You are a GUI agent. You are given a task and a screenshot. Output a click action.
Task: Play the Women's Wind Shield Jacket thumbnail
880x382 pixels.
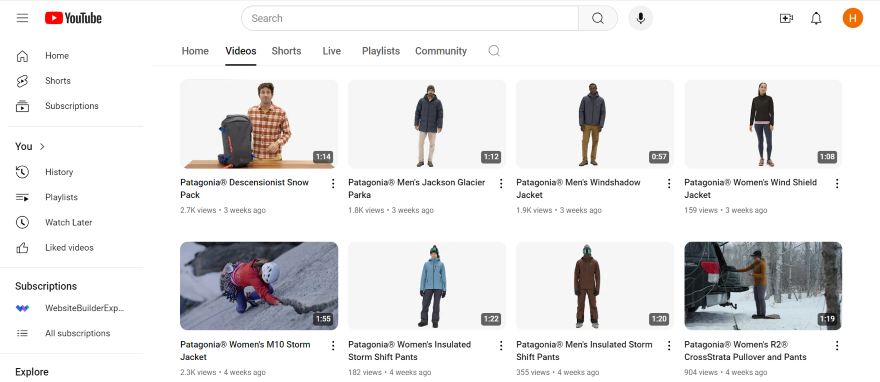coord(763,124)
